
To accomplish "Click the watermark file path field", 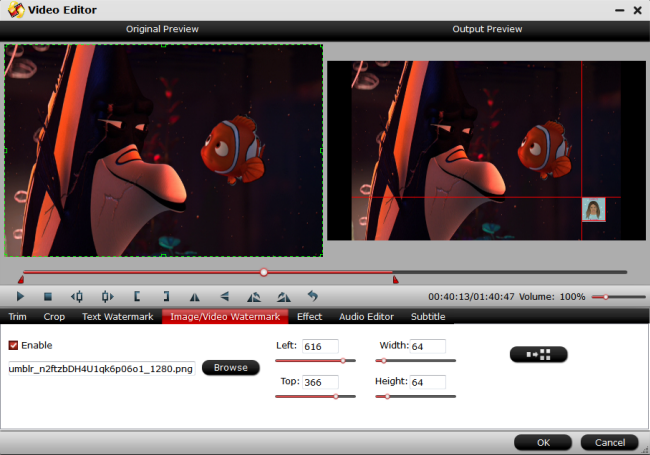I will [x=101, y=368].
